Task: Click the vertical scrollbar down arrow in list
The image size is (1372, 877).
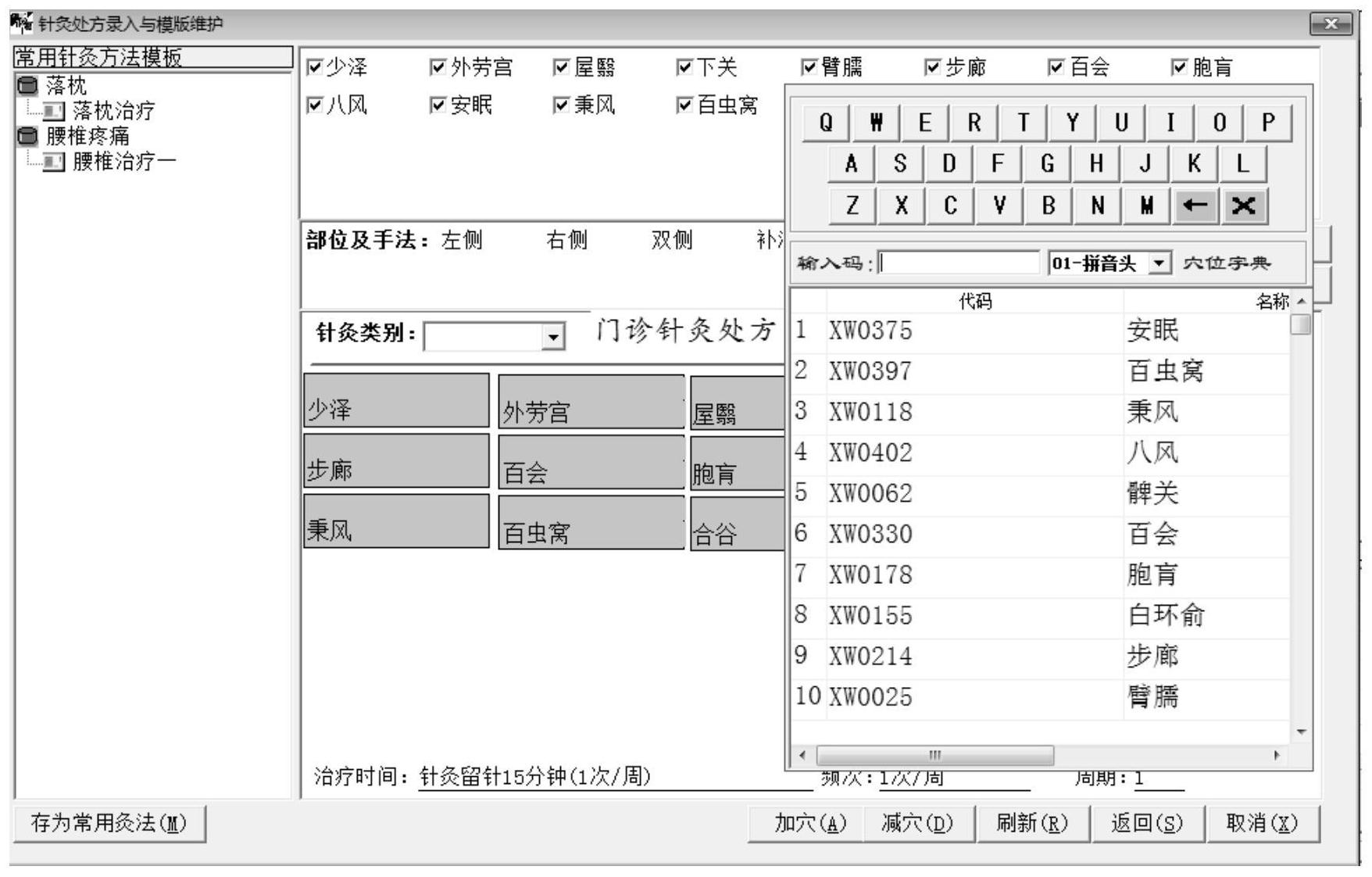Action: tap(1301, 732)
